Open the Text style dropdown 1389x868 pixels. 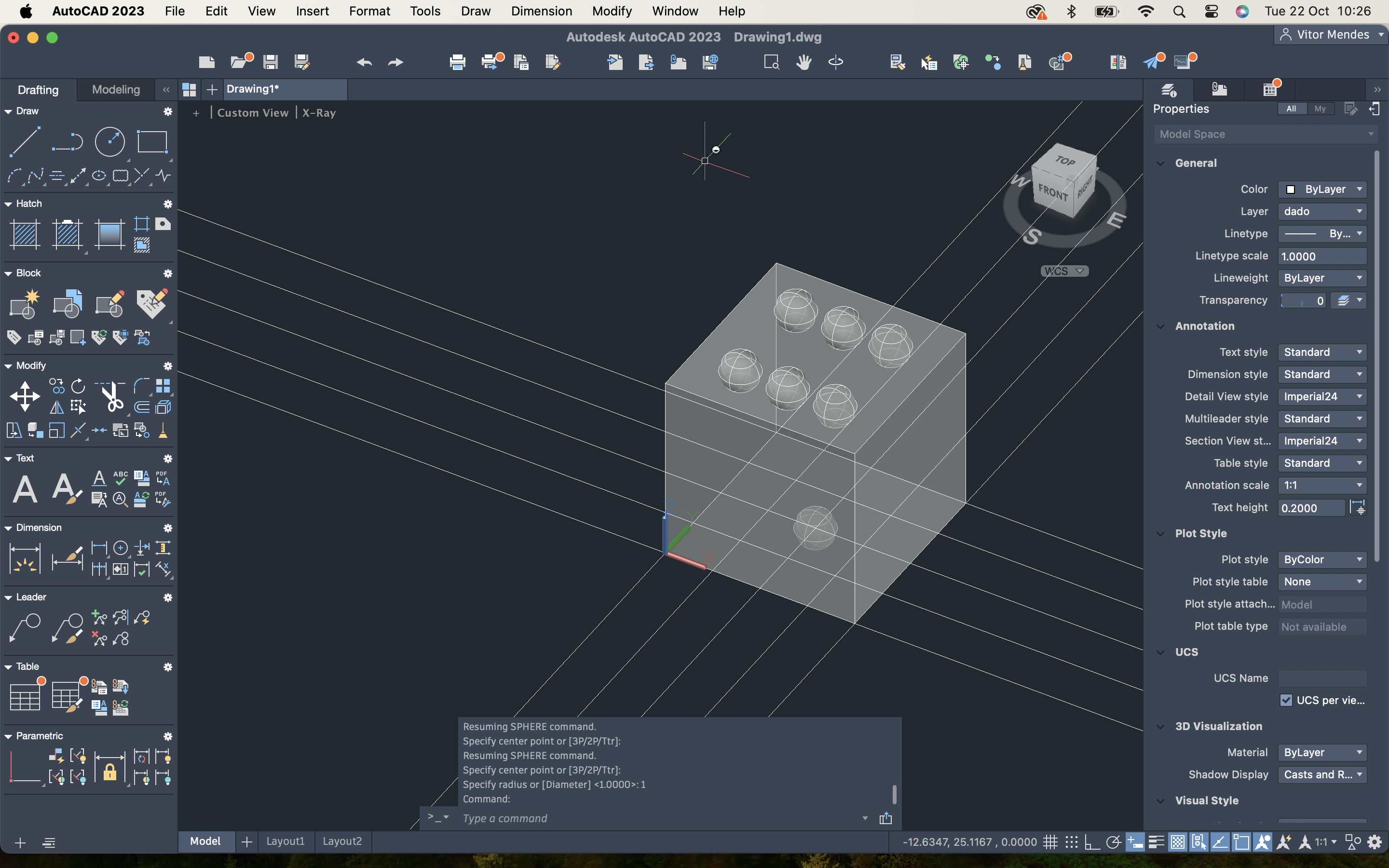1322,352
